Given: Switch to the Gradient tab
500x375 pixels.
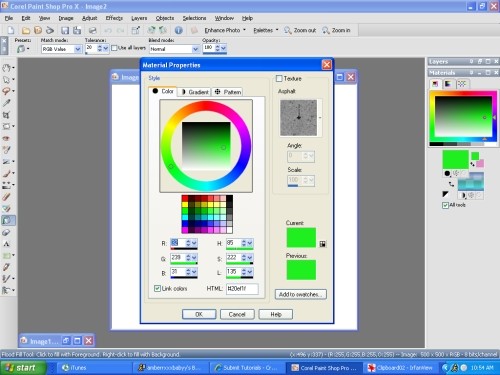Looking at the screenshot, I should [195, 92].
